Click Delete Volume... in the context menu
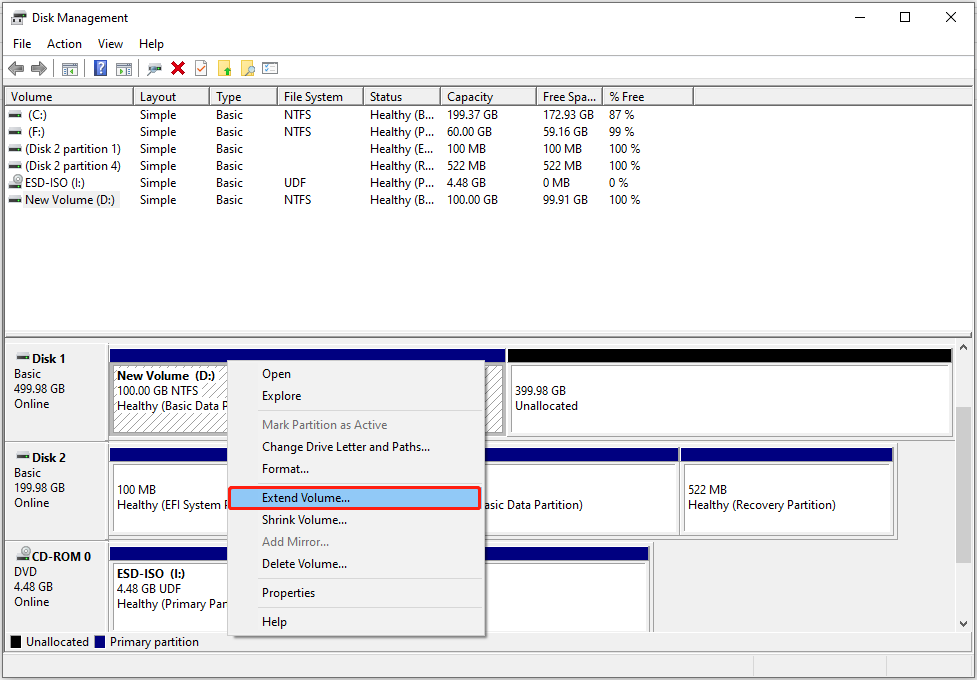977x680 pixels. pos(304,564)
